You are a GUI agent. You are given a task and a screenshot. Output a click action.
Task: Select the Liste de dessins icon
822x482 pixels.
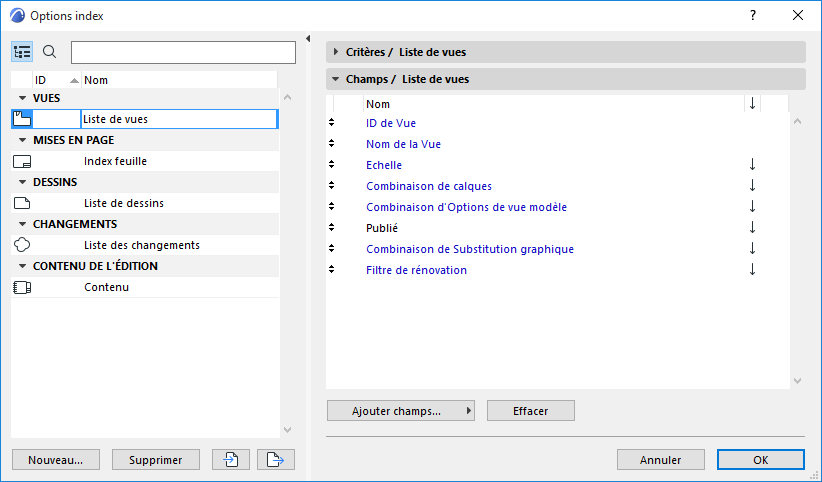tap(22, 203)
